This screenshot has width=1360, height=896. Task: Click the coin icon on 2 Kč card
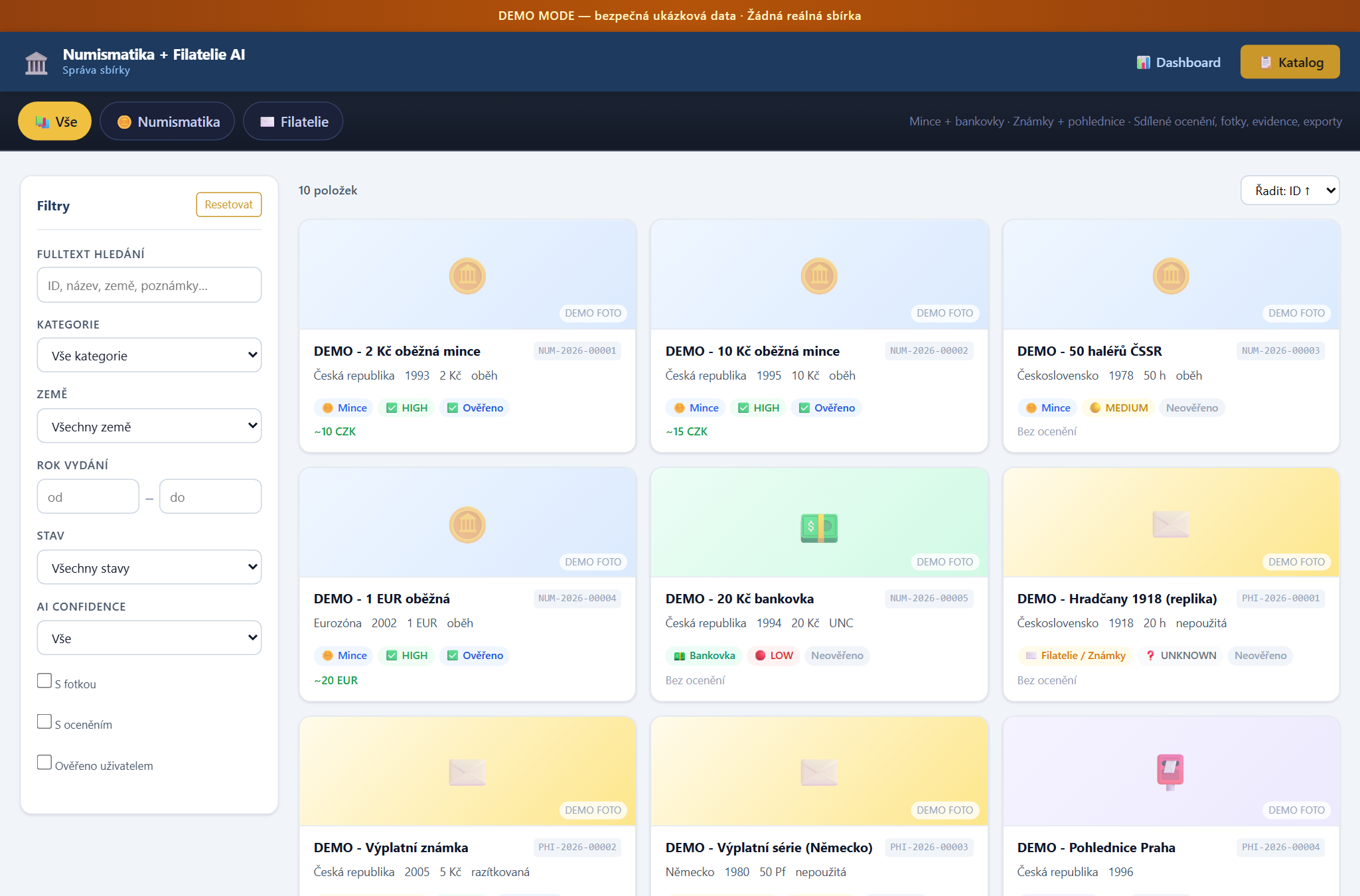click(467, 276)
